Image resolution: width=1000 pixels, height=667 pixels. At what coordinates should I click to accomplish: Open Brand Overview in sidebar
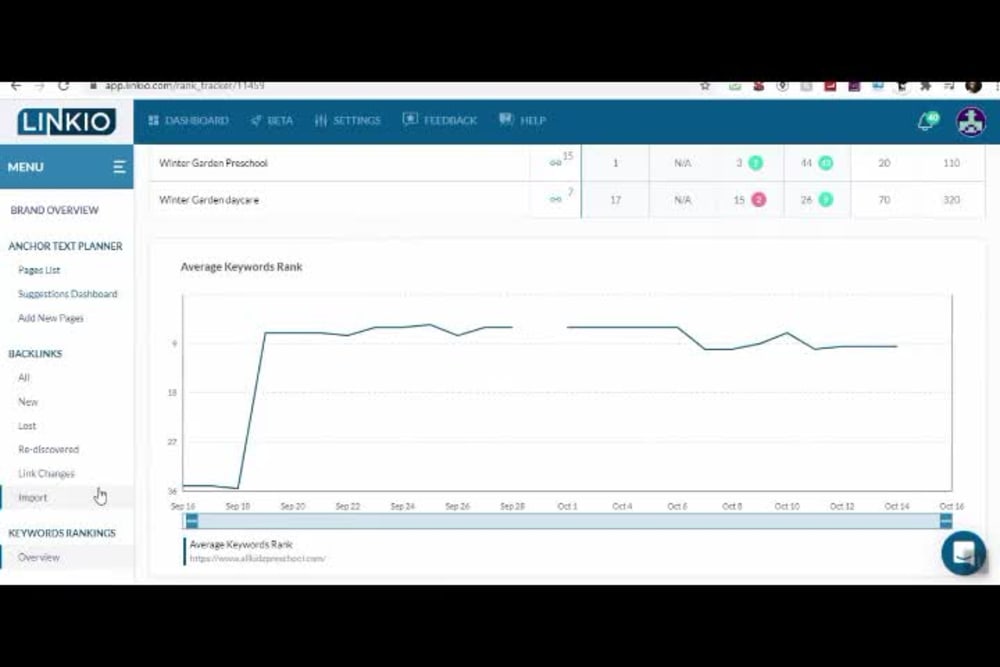tap(54, 210)
